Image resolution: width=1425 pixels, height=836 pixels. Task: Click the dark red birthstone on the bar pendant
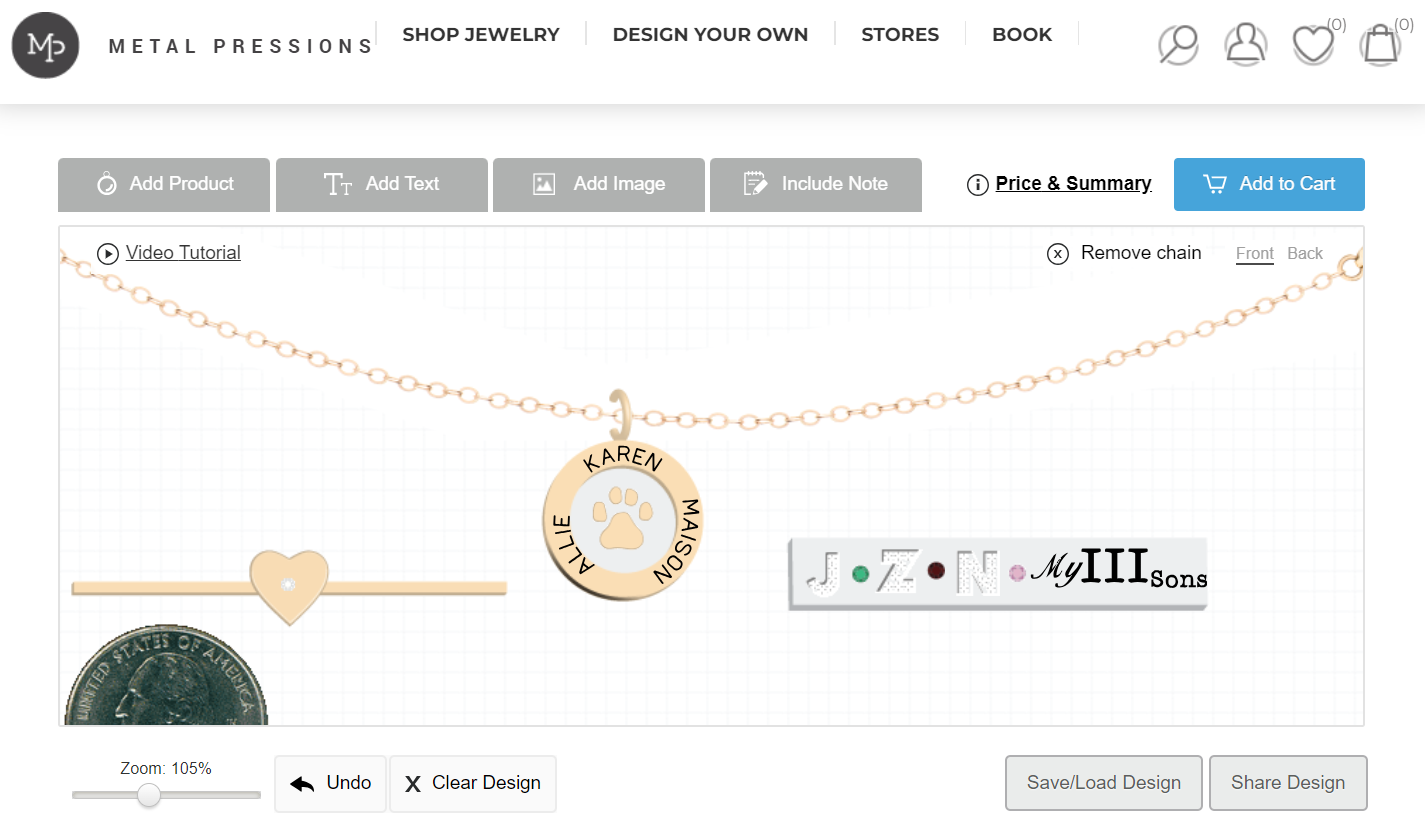coord(936,571)
